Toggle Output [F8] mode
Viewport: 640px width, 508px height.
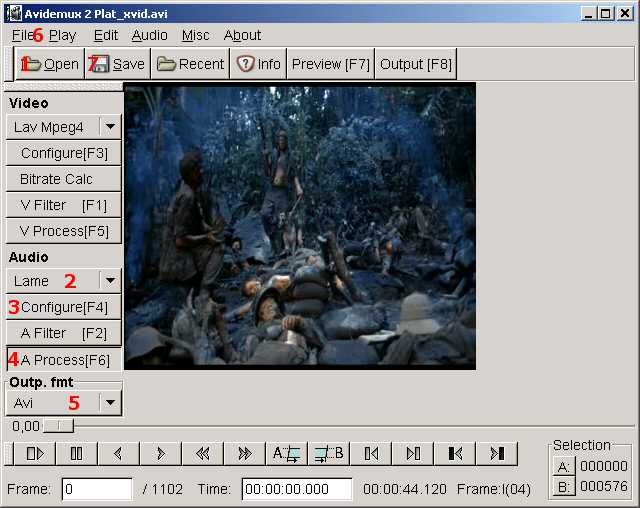pyautogui.click(x=416, y=64)
